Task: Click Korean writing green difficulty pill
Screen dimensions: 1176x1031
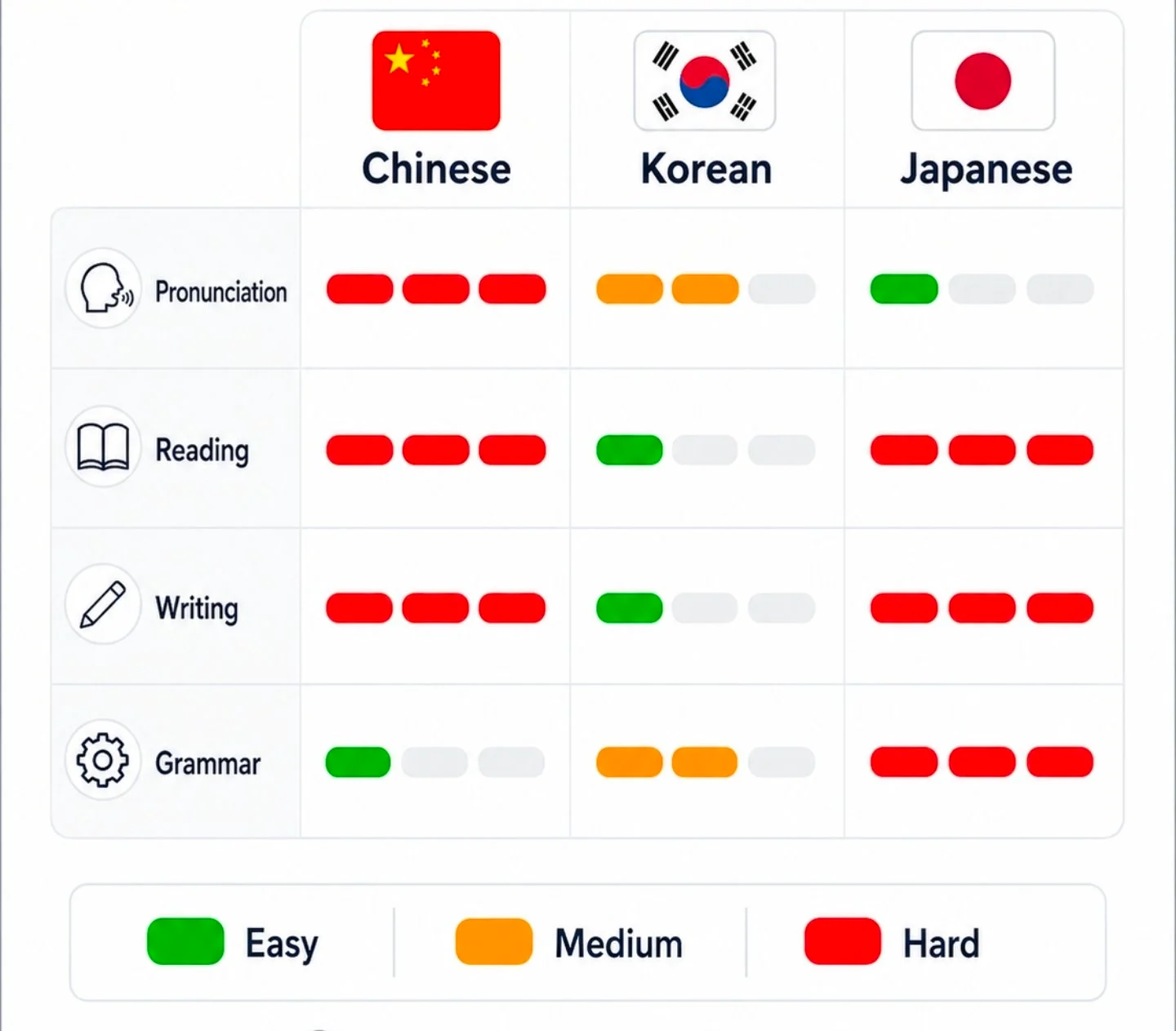Action: [630, 608]
